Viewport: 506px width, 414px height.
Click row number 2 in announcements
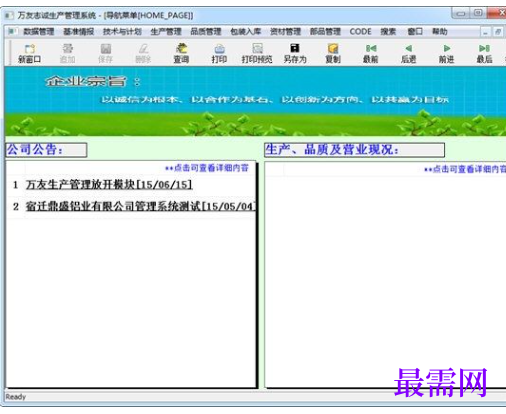16,206
